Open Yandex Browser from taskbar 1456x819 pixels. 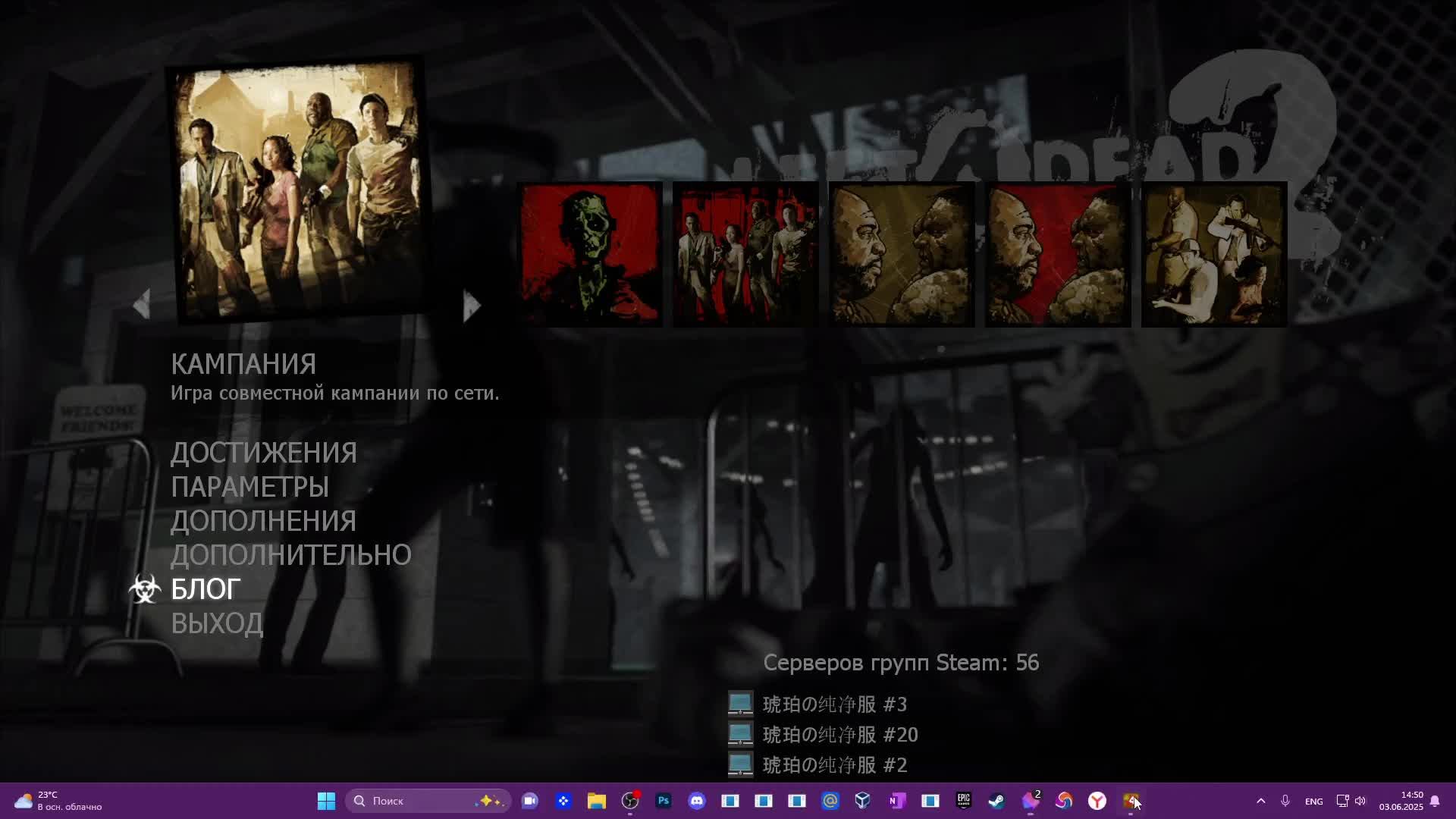[x=1097, y=801]
